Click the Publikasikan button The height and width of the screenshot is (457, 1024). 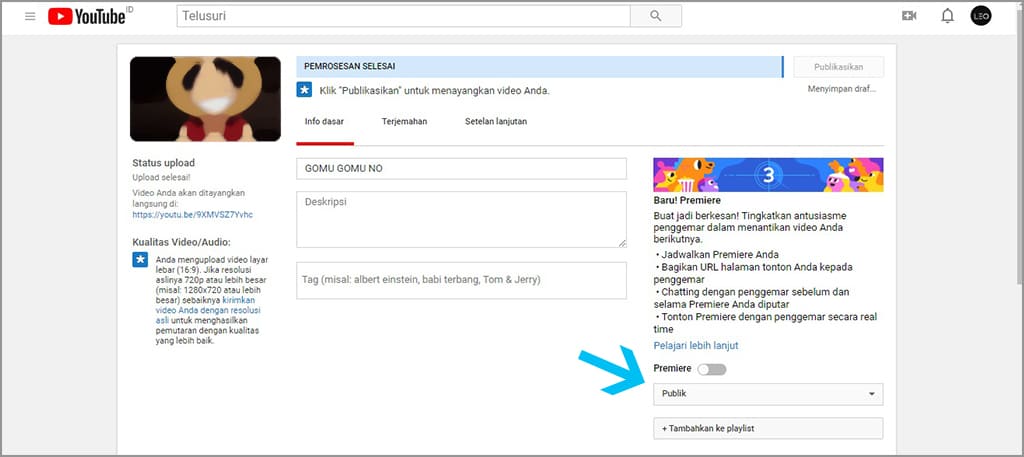point(839,67)
